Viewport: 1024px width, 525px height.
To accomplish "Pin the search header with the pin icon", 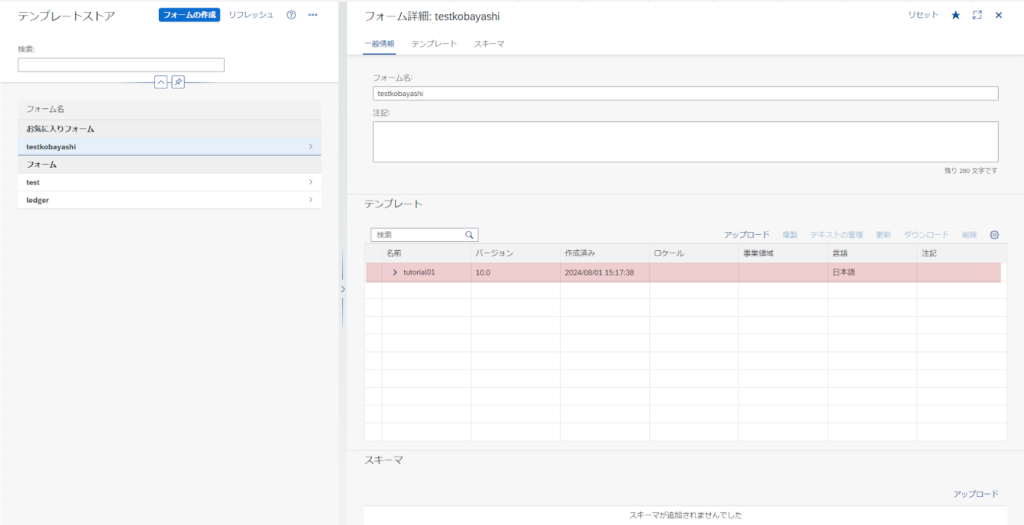I will tap(178, 82).
